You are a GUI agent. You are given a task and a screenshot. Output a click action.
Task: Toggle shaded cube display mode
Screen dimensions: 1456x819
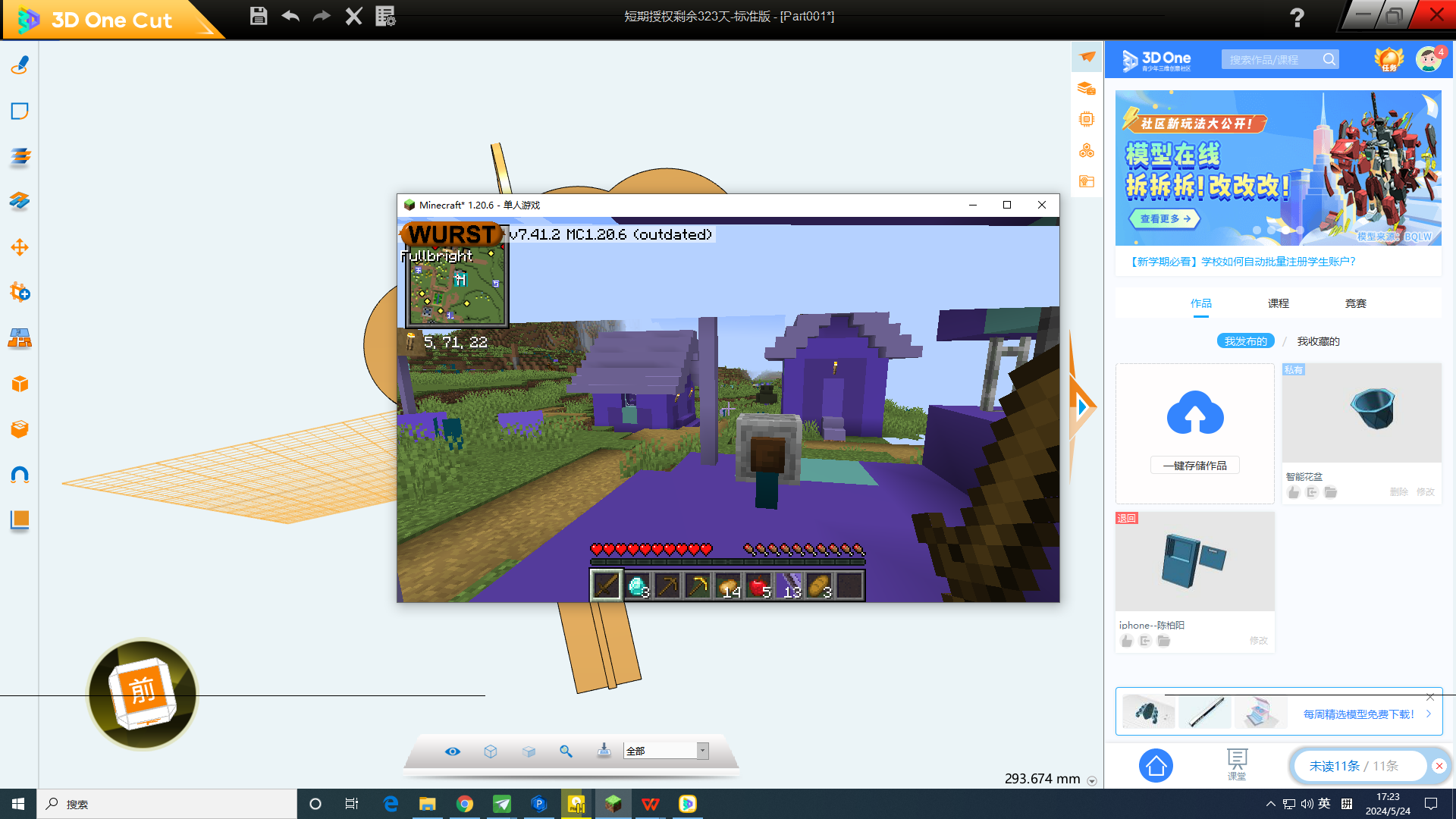click(x=529, y=751)
